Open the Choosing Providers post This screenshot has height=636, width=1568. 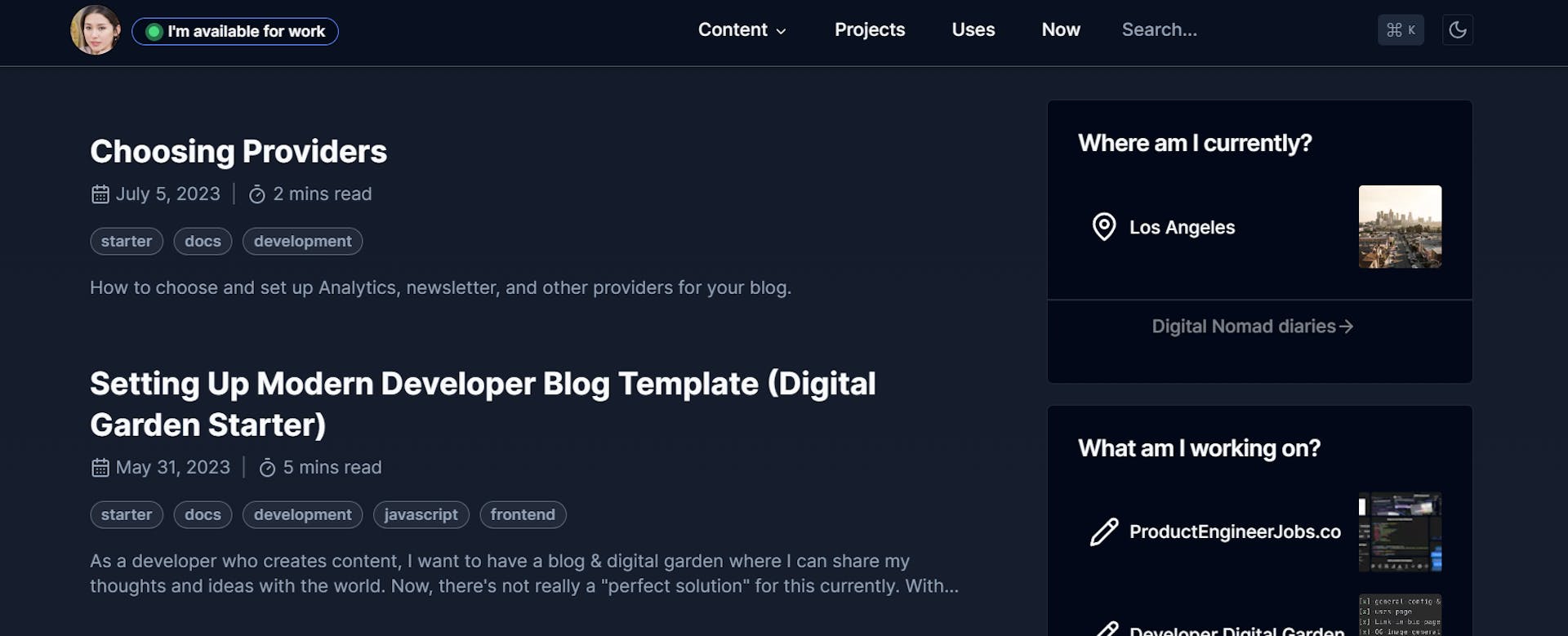click(x=238, y=151)
